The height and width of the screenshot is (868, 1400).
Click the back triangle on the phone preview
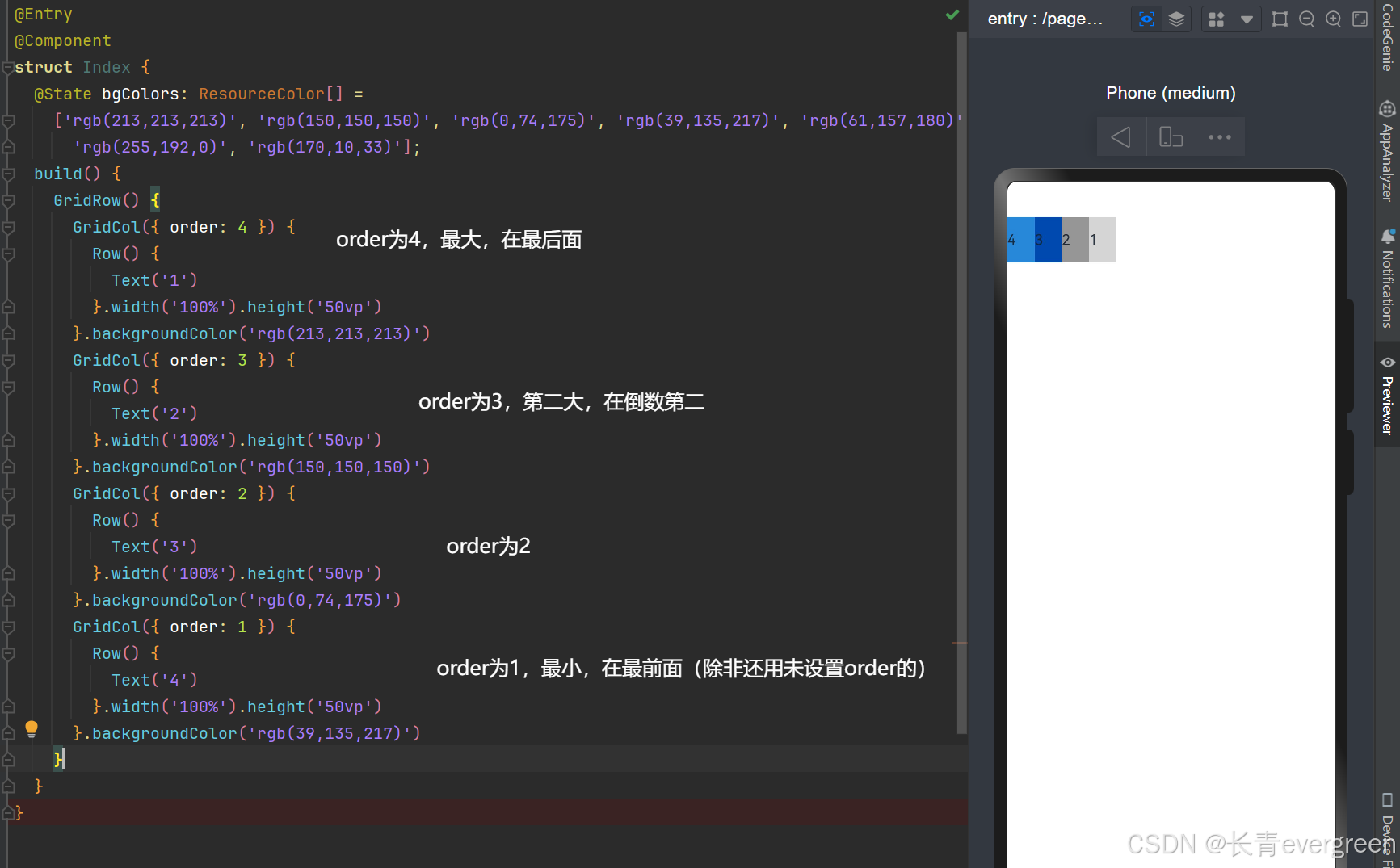point(1120,136)
